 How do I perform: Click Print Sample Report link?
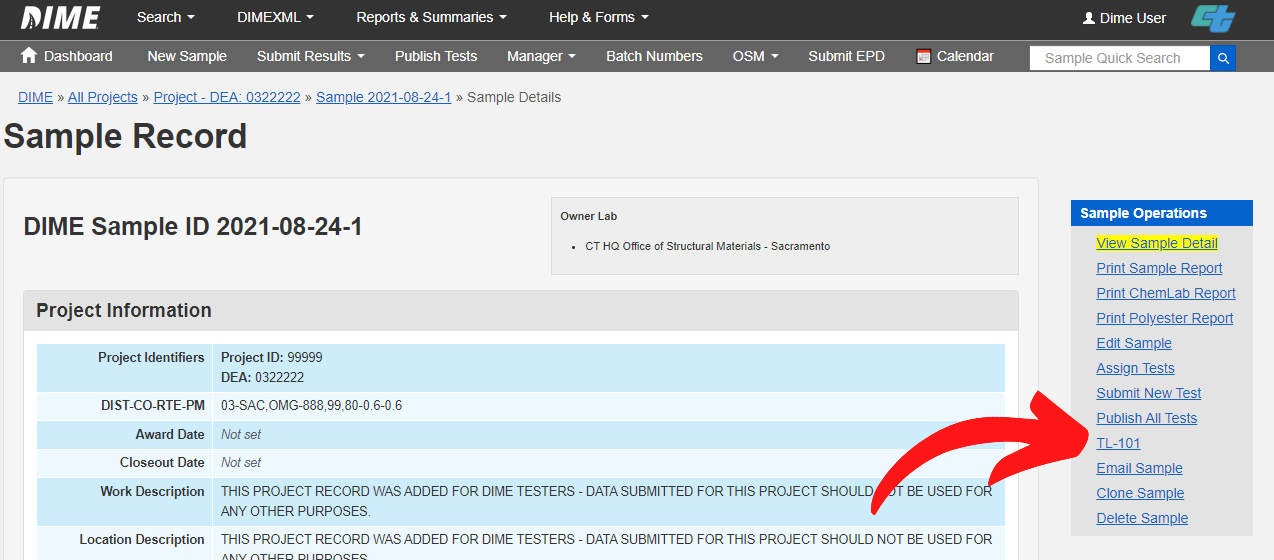1159,268
